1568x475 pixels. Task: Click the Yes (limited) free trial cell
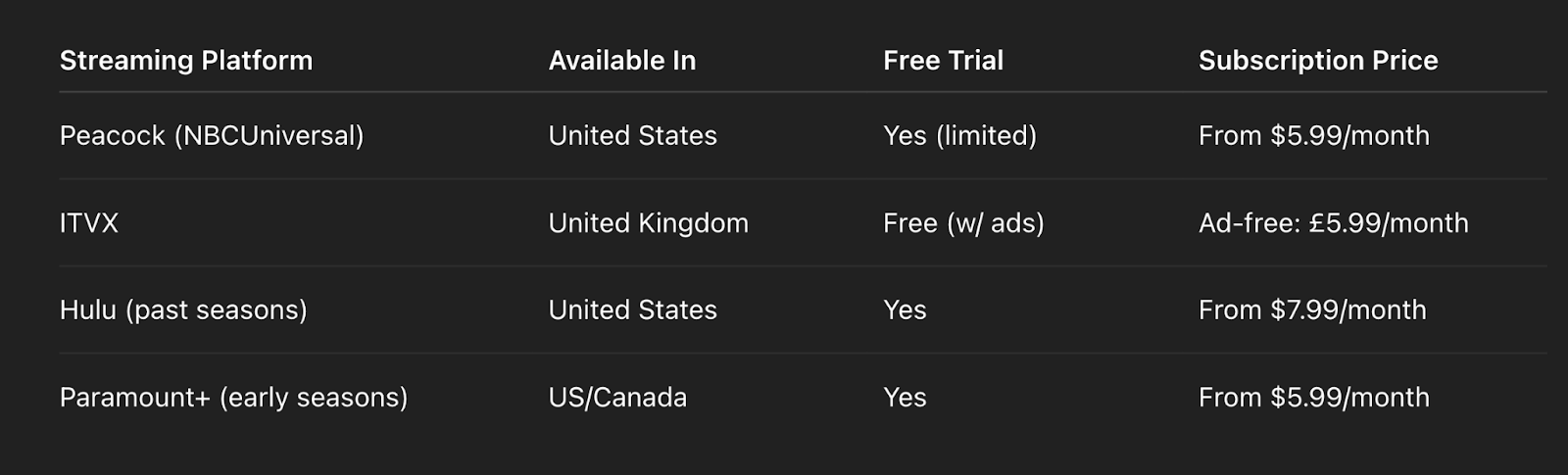(959, 136)
